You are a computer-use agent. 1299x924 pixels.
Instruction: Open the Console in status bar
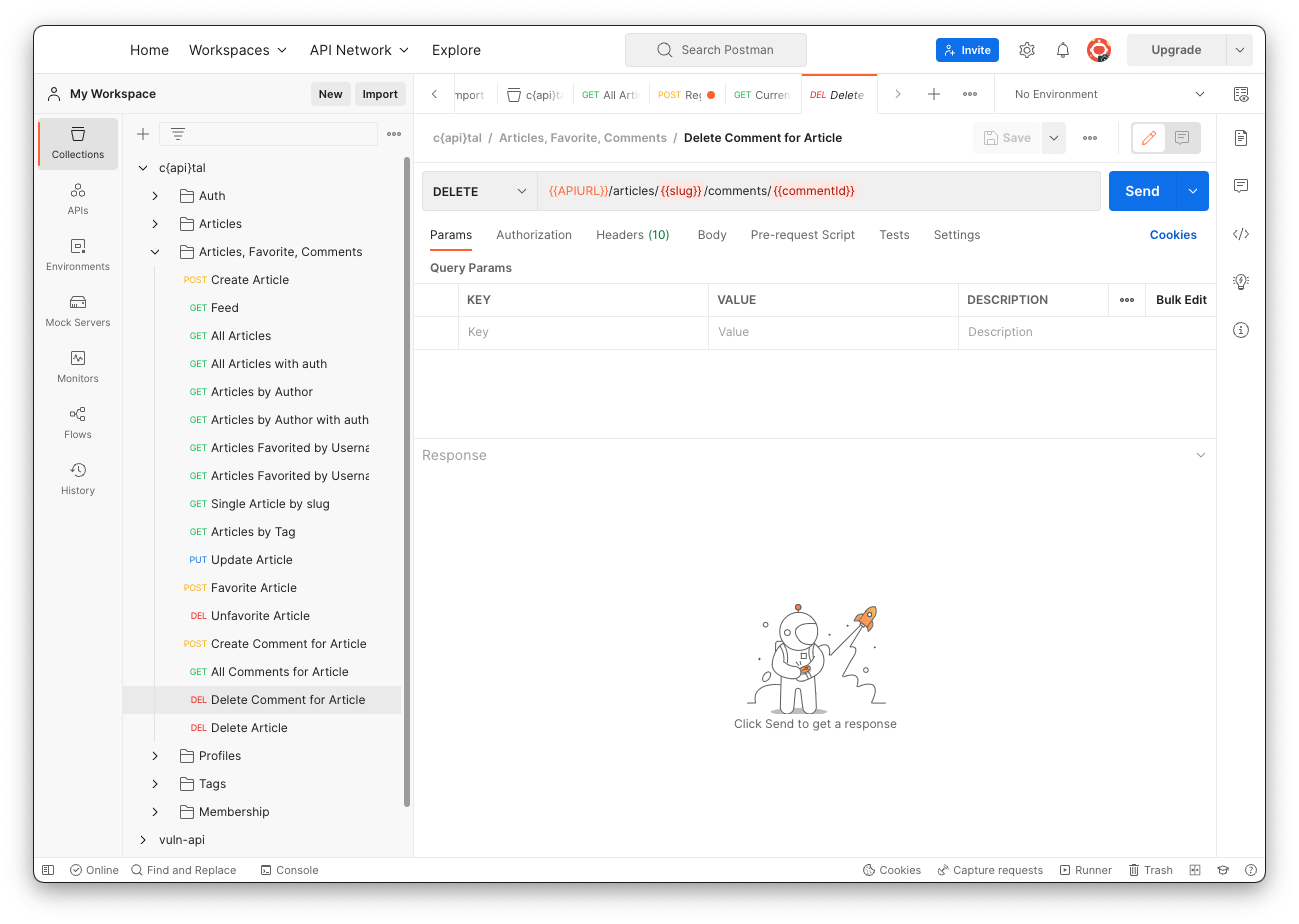(x=290, y=870)
